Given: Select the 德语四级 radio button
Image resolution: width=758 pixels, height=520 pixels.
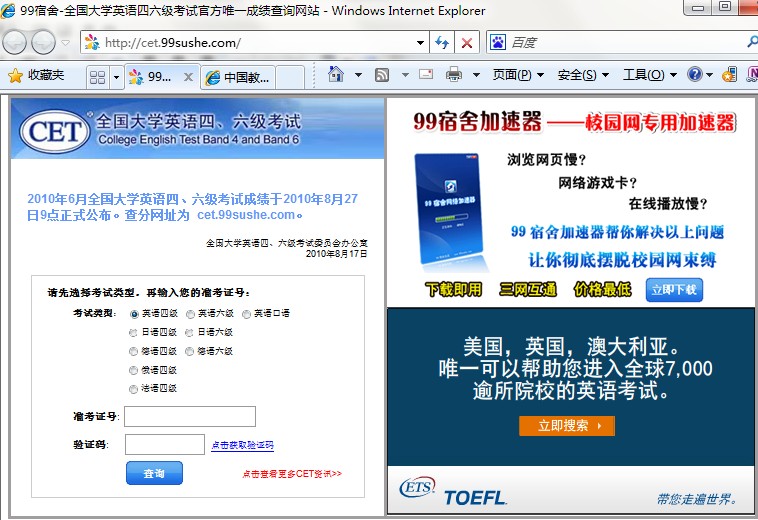Looking at the screenshot, I should pos(133,351).
